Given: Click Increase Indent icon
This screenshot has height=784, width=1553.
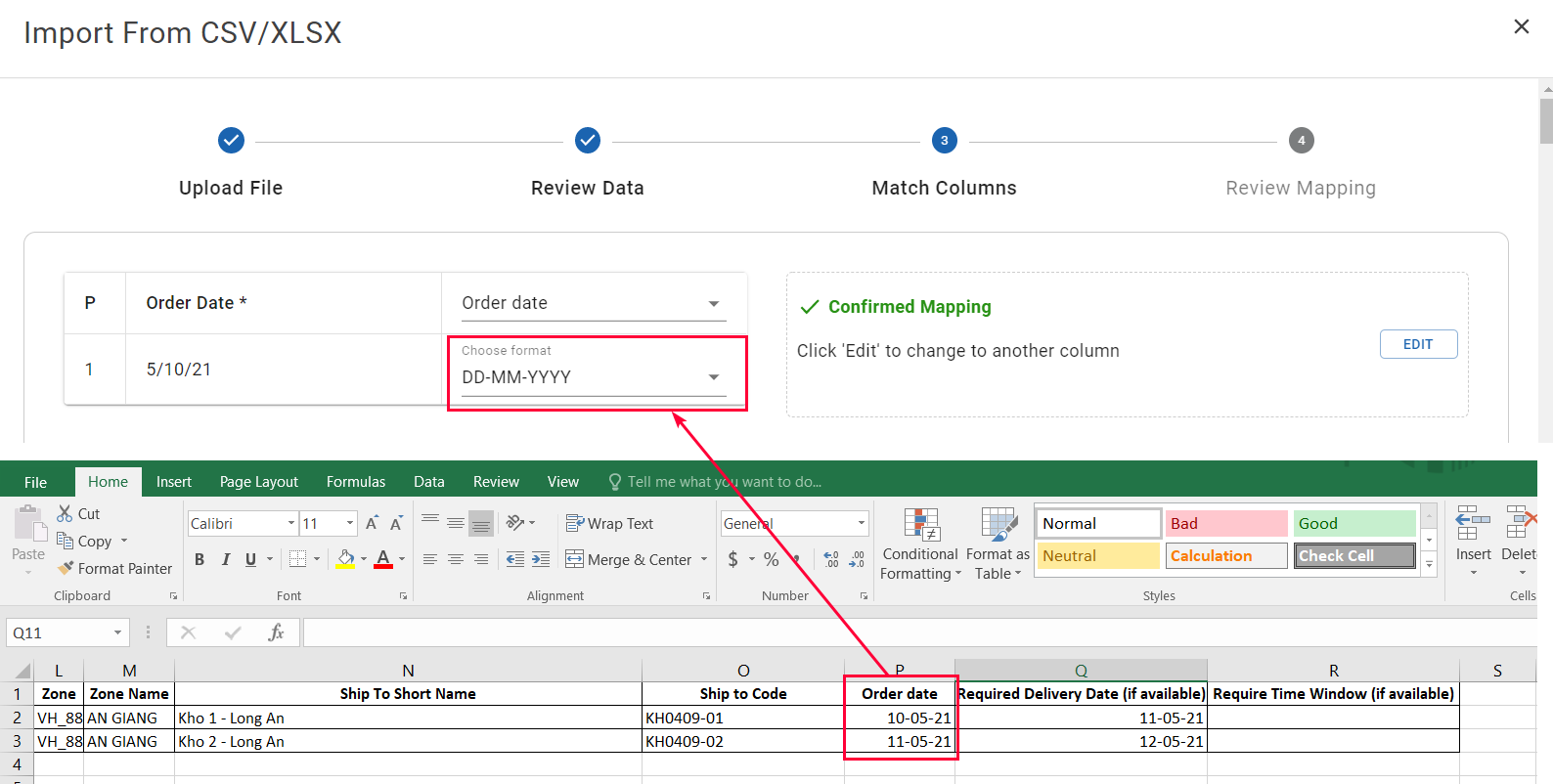Looking at the screenshot, I should click(541, 559).
